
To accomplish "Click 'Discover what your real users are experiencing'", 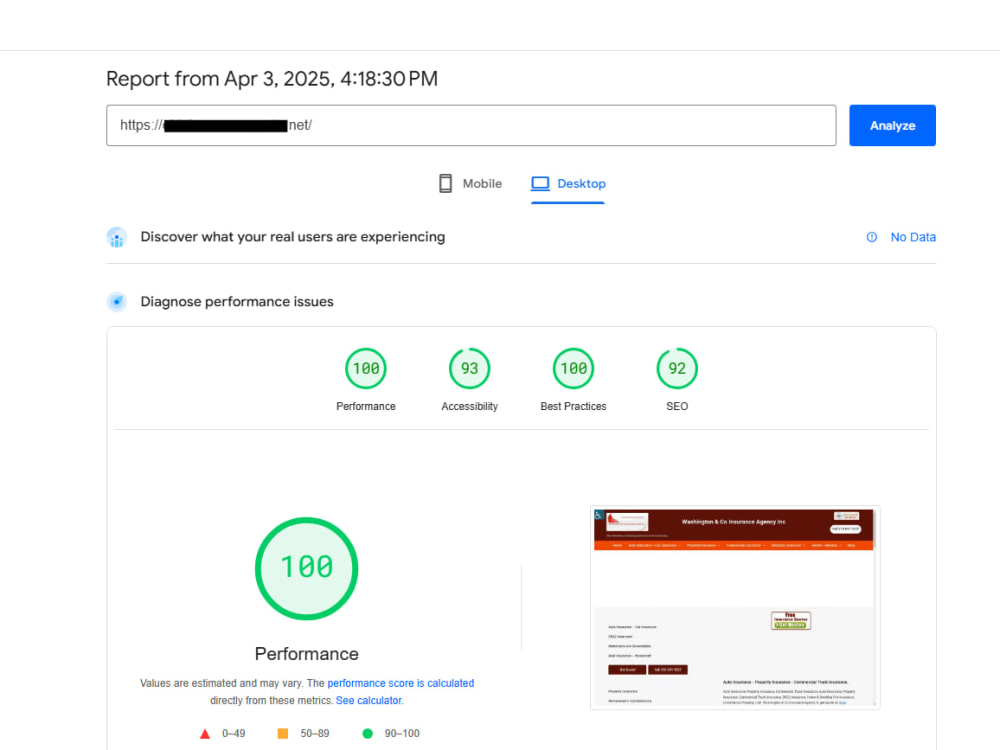I will (x=293, y=237).
